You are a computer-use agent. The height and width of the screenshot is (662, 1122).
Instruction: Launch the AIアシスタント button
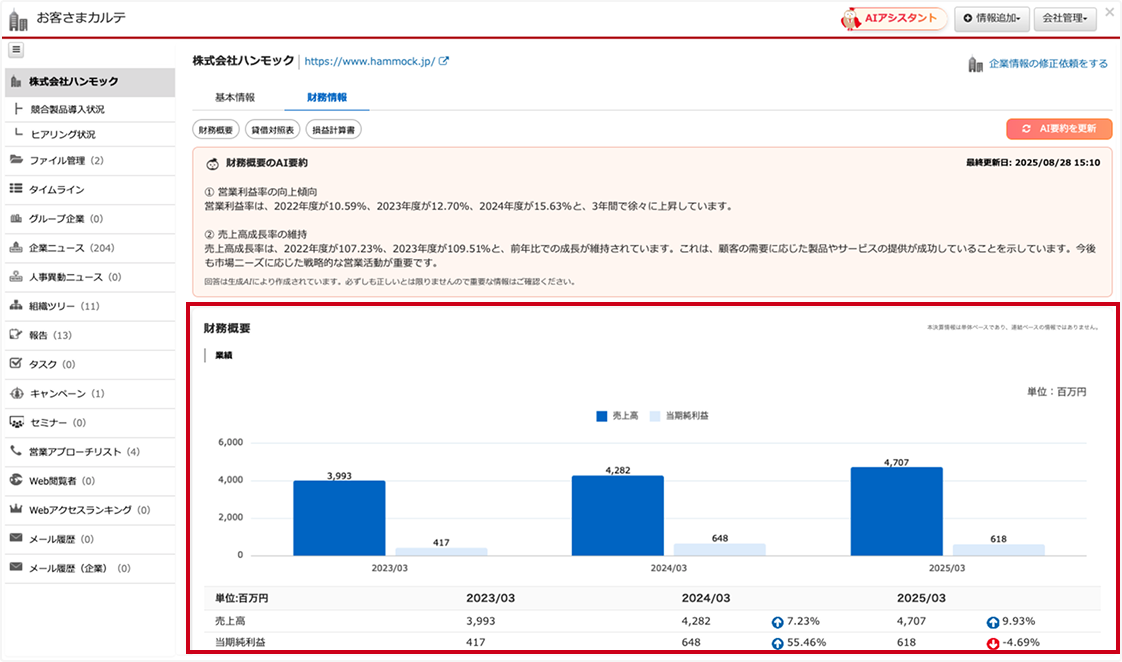[894, 18]
